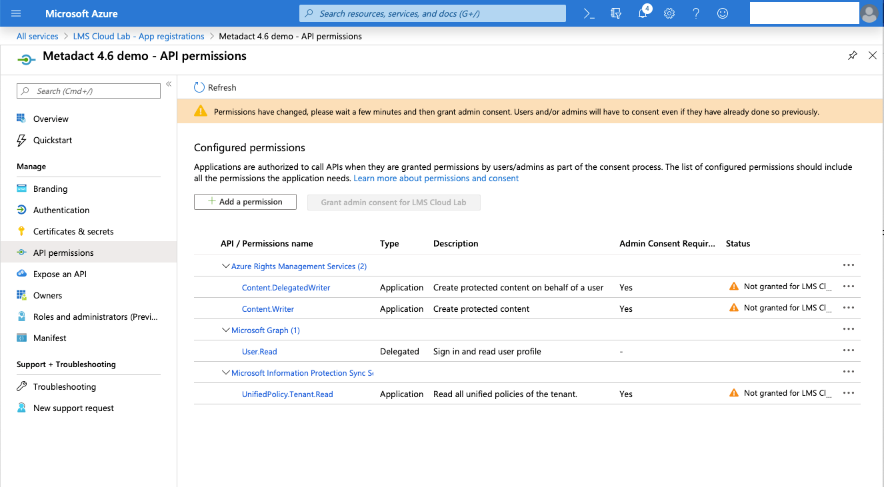Viewport: 884px width, 487px height.
Task: Open more options for User.Read row
Action: (848, 351)
